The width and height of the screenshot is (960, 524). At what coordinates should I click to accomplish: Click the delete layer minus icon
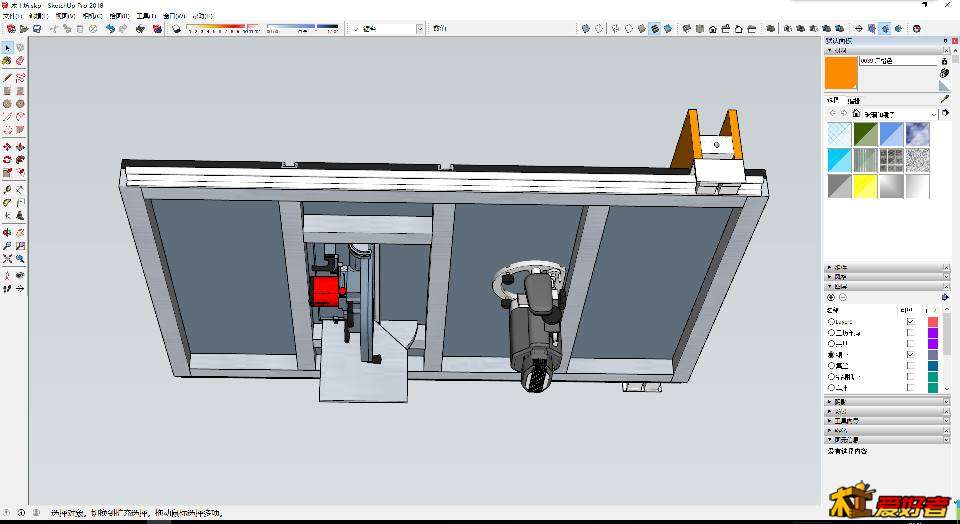(843, 298)
